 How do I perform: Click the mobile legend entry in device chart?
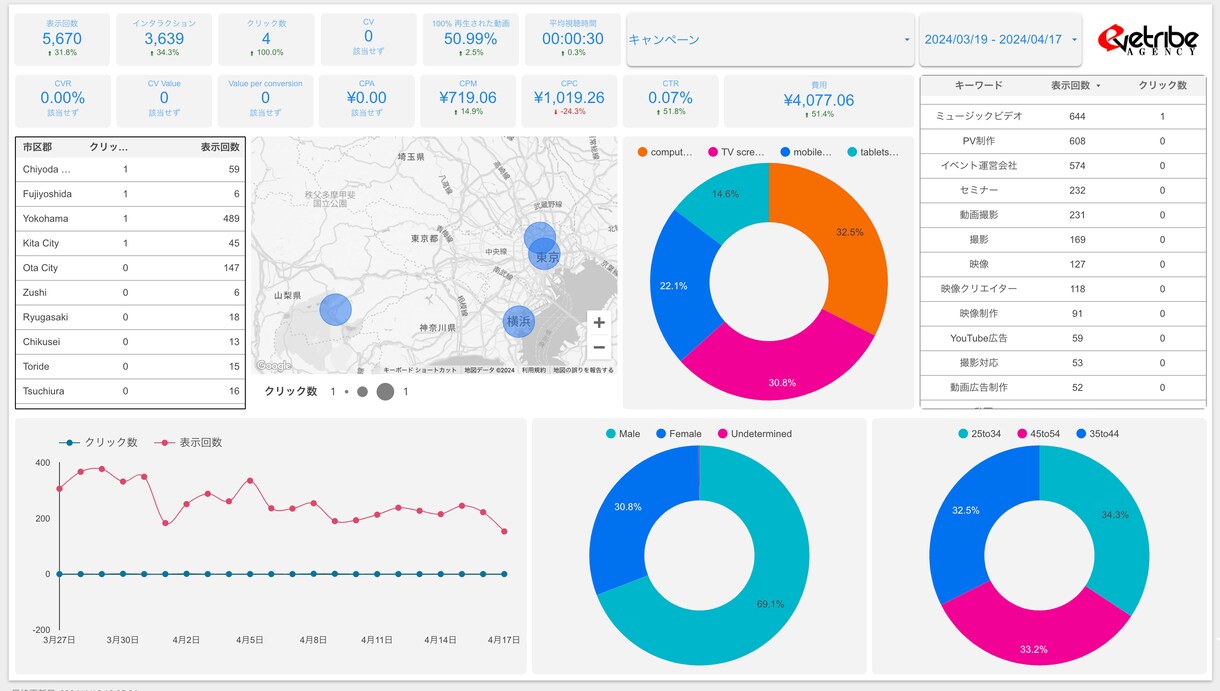pos(807,152)
